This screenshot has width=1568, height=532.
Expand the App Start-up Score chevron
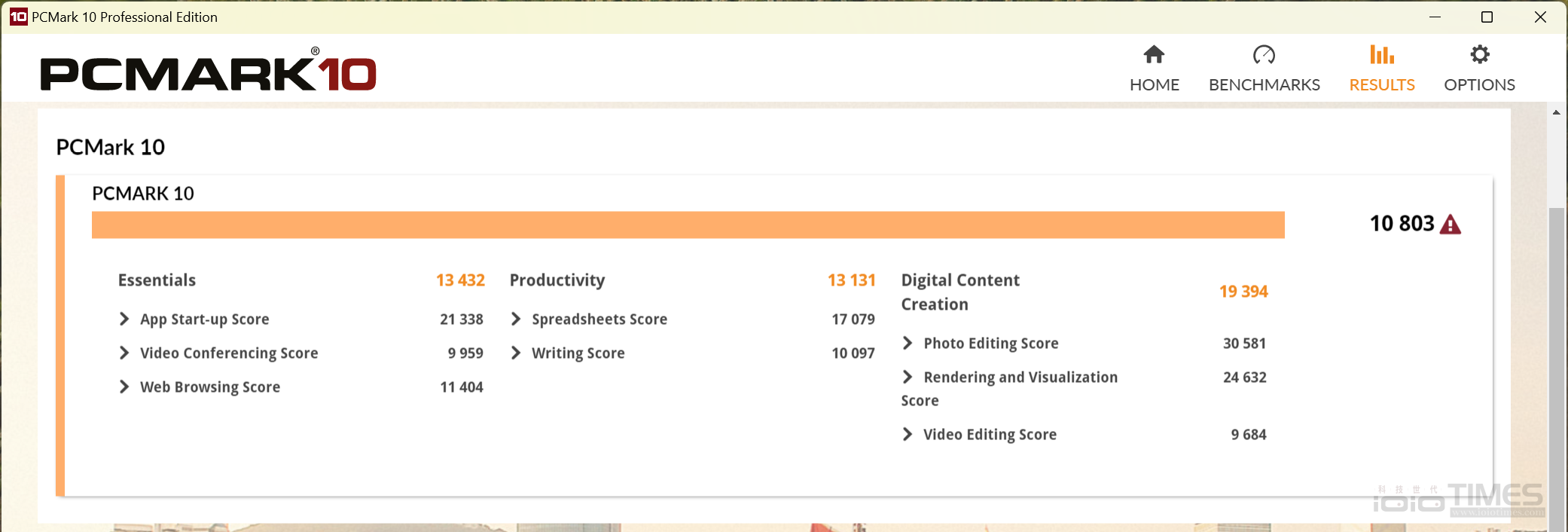(124, 320)
